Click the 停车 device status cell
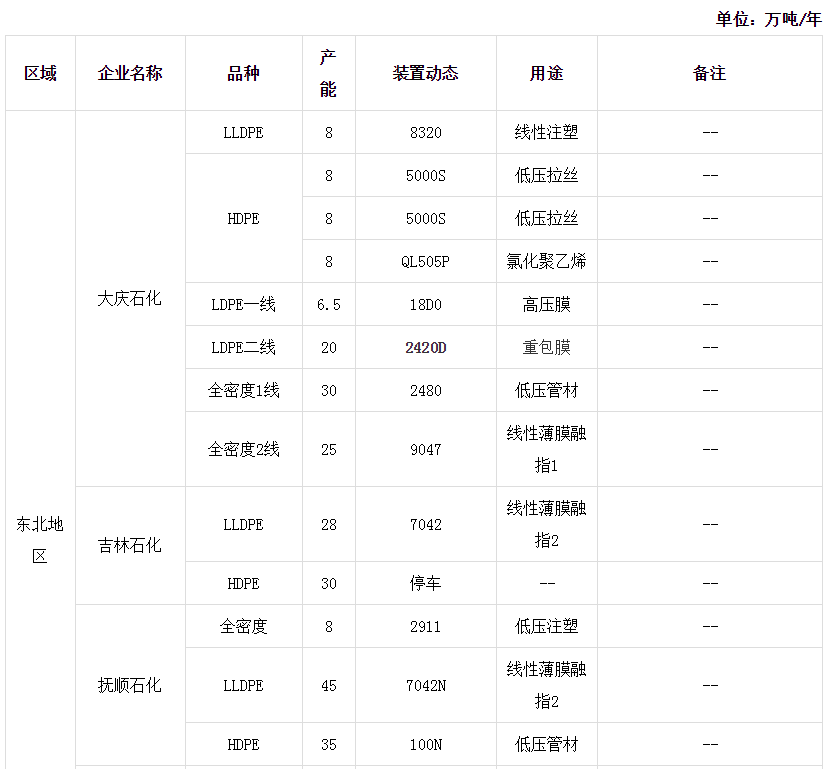The height and width of the screenshot is (769, 828). click(426, 583)
